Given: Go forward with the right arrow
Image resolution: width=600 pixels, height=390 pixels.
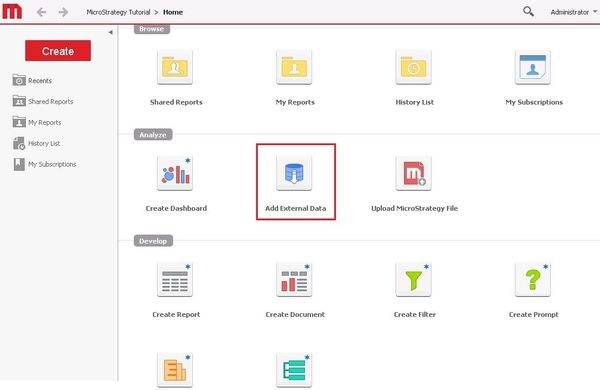Looking at the screenshot, I should 64,12.
